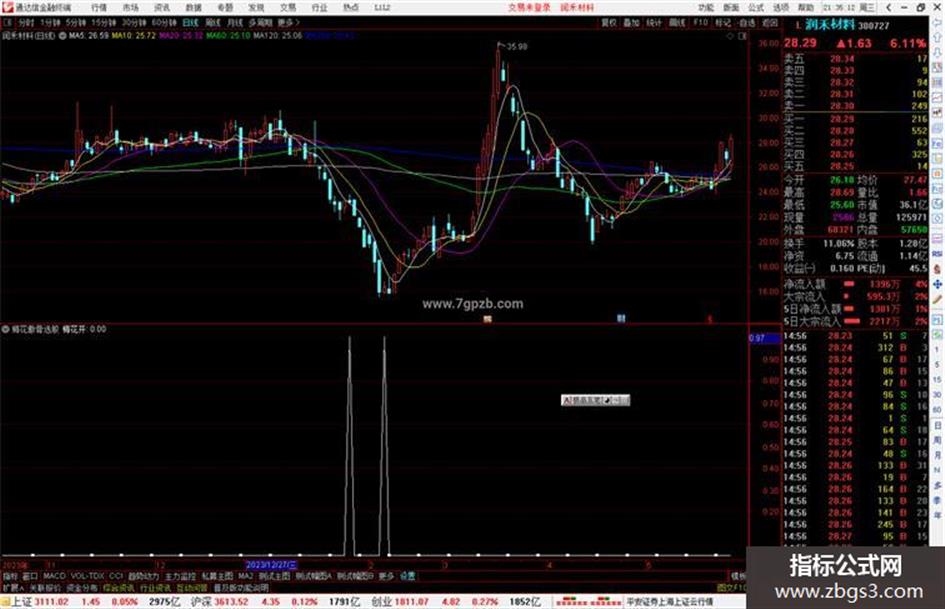Open the 市场 menu
945x609 pixels.
pyautogui.click(x=130, y=8)
